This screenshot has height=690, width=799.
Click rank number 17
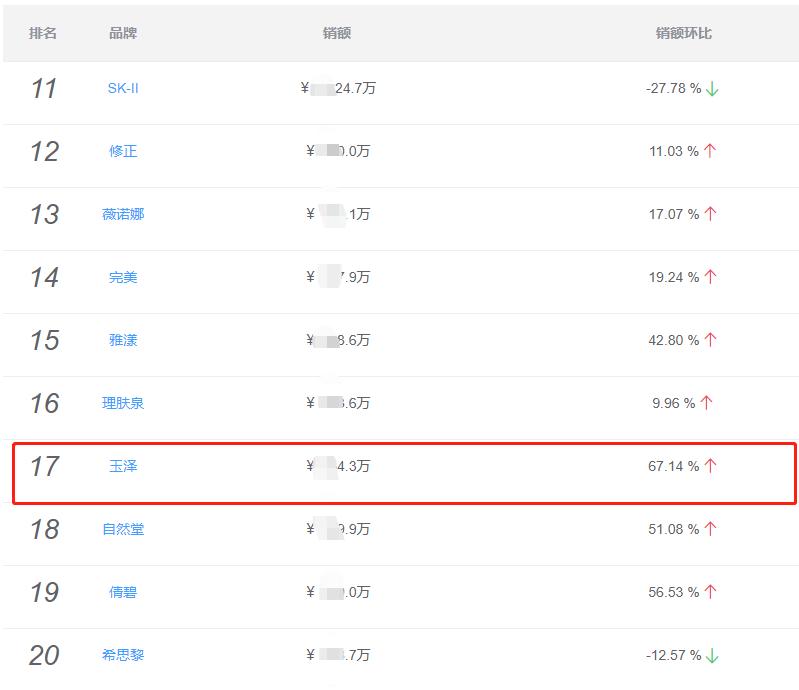point(44,466)
